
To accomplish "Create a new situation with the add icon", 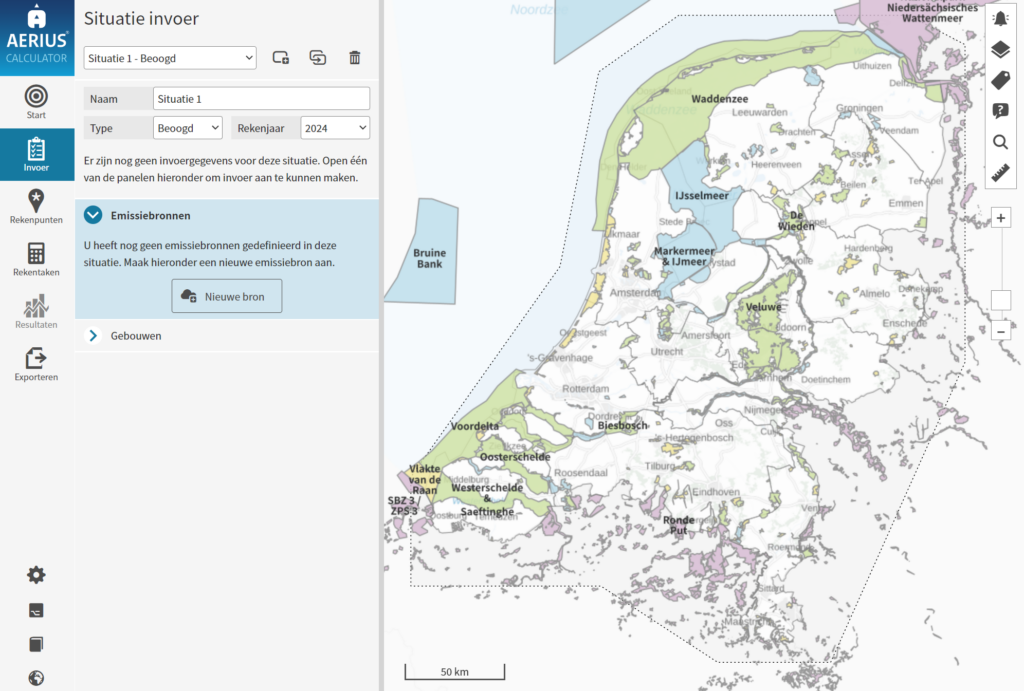I will (280, 57).
